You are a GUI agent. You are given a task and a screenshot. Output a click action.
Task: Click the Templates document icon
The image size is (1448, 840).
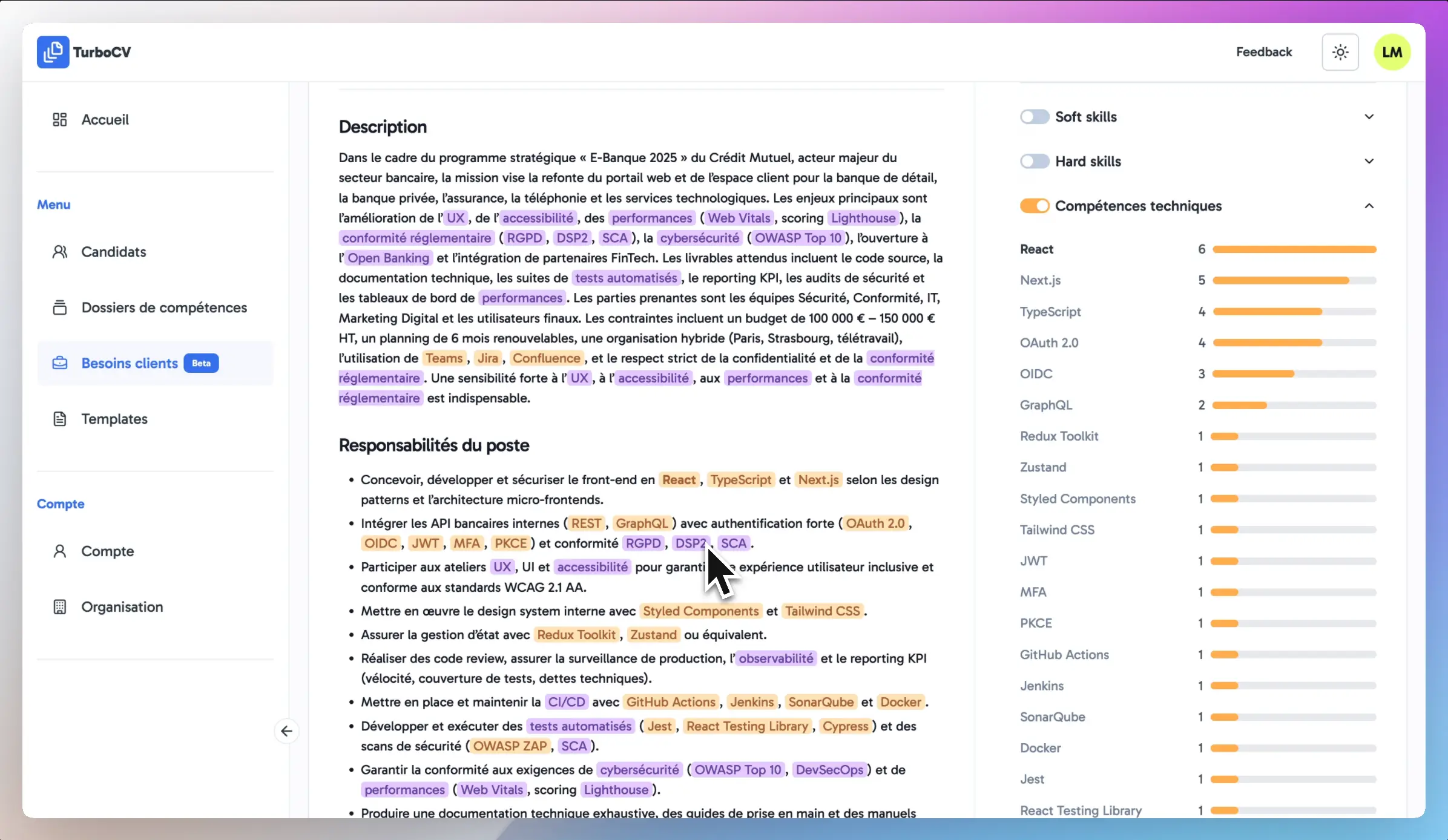click(59, 419)
